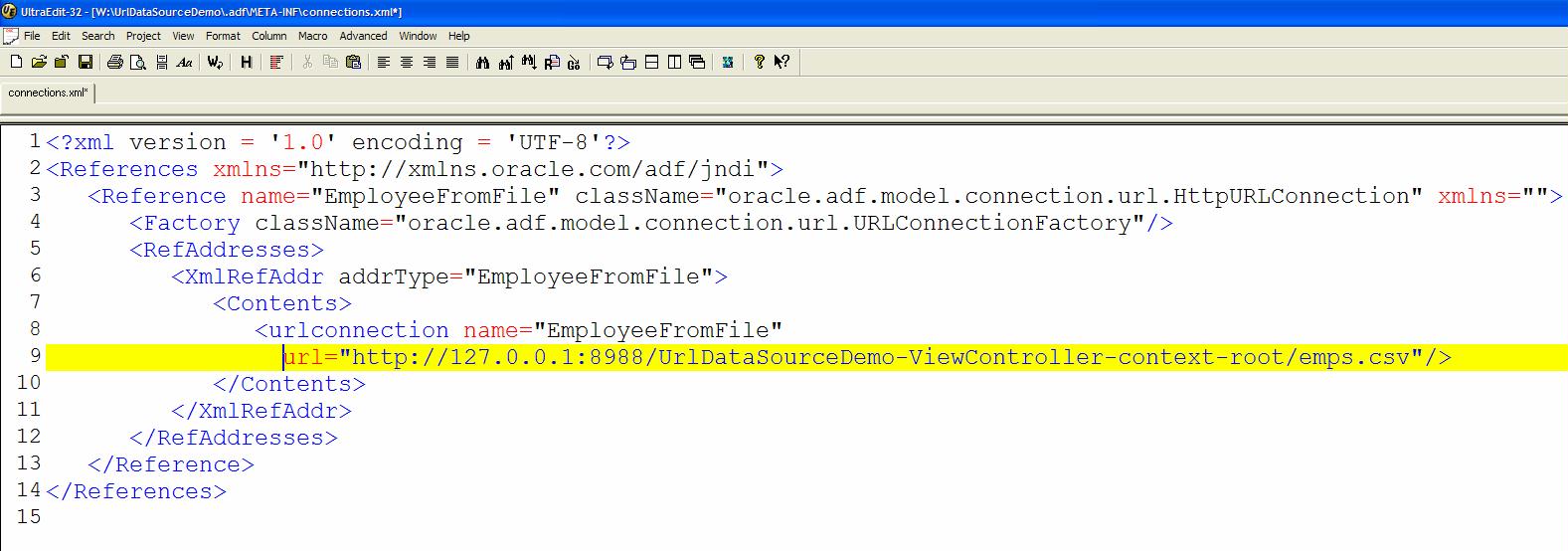
Task: Open the Column menu
Action: pos(268,36)
